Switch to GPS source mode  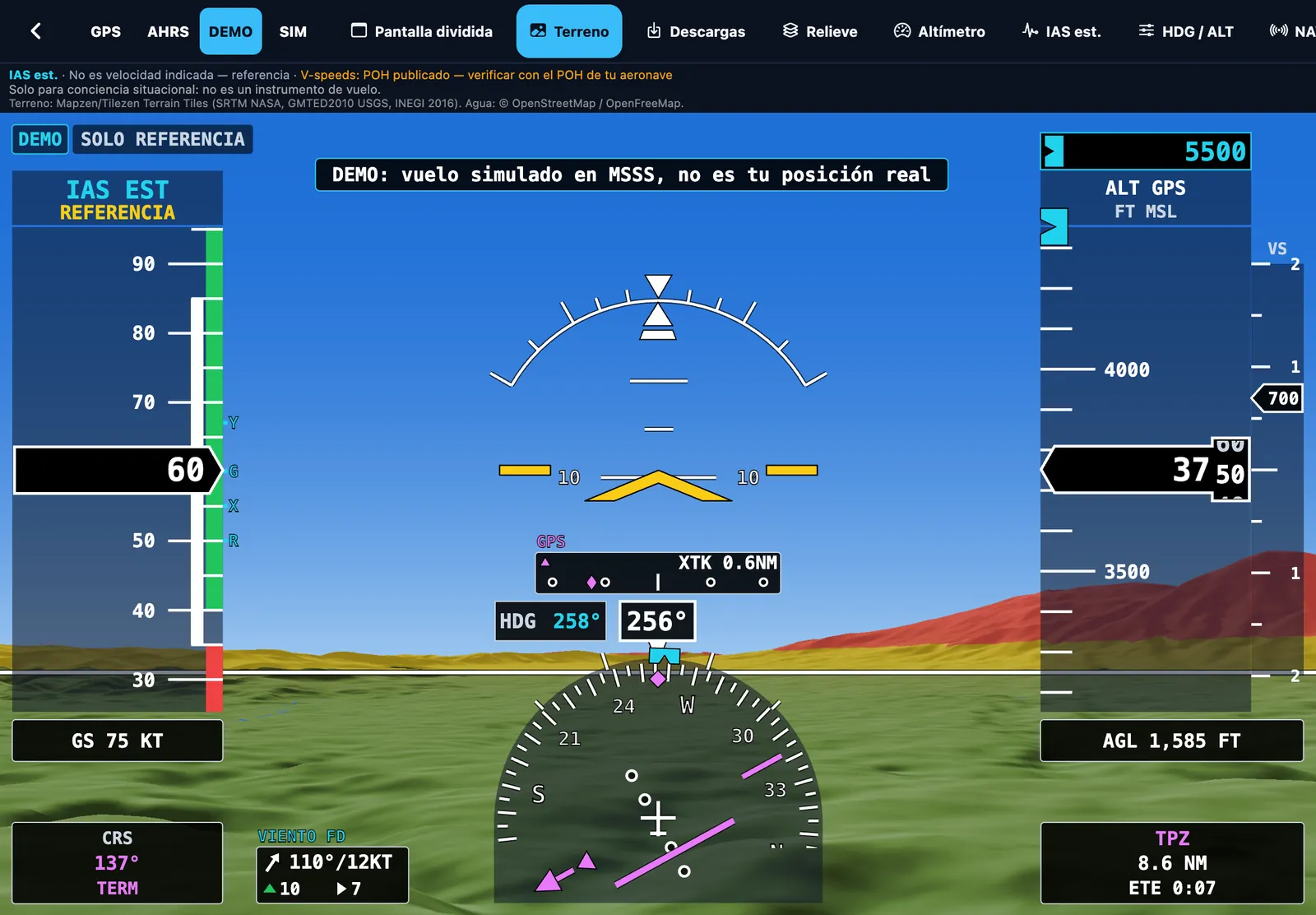(105, 31)
